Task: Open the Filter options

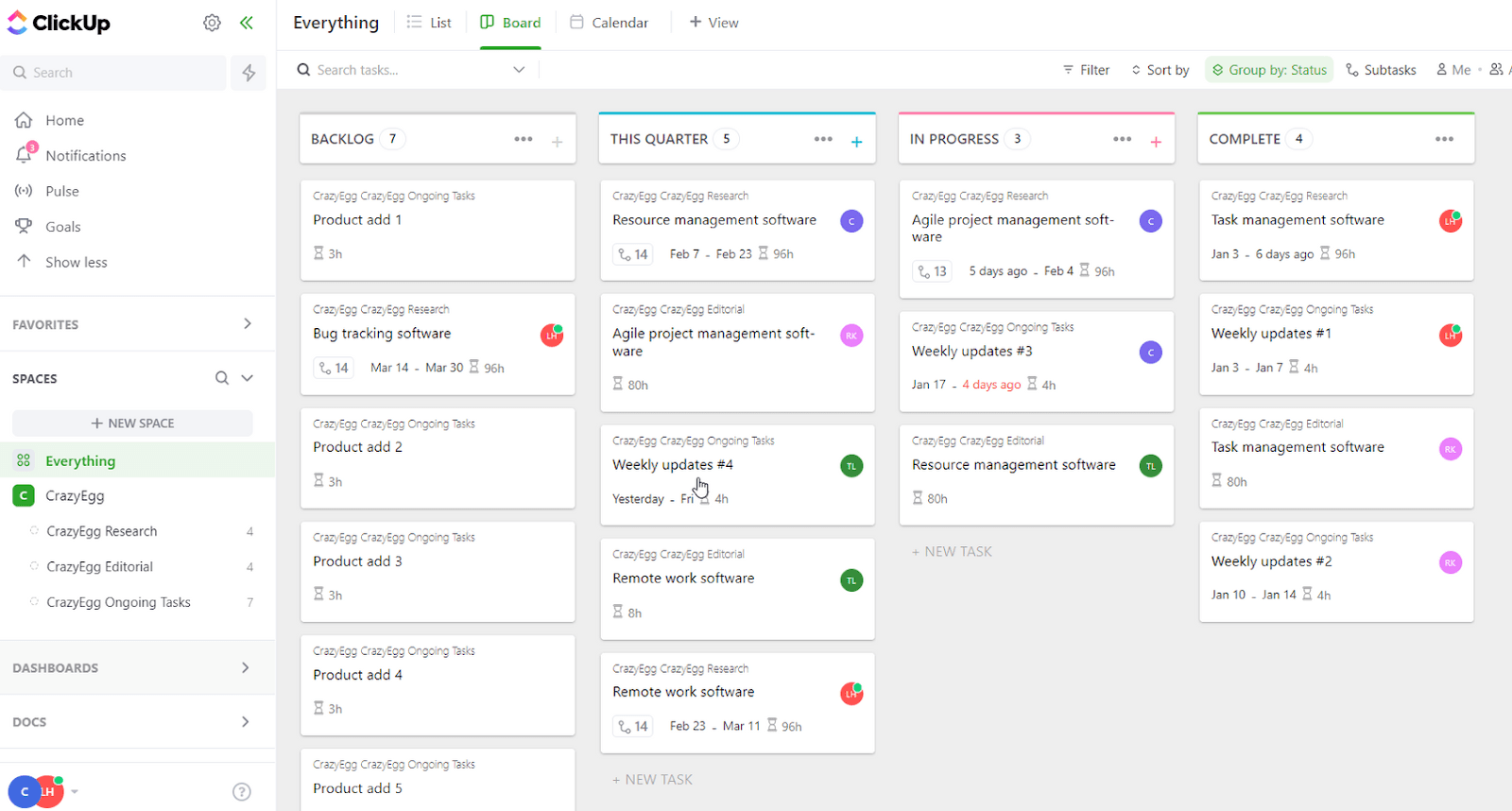Action: click(x=1086, y=70)
